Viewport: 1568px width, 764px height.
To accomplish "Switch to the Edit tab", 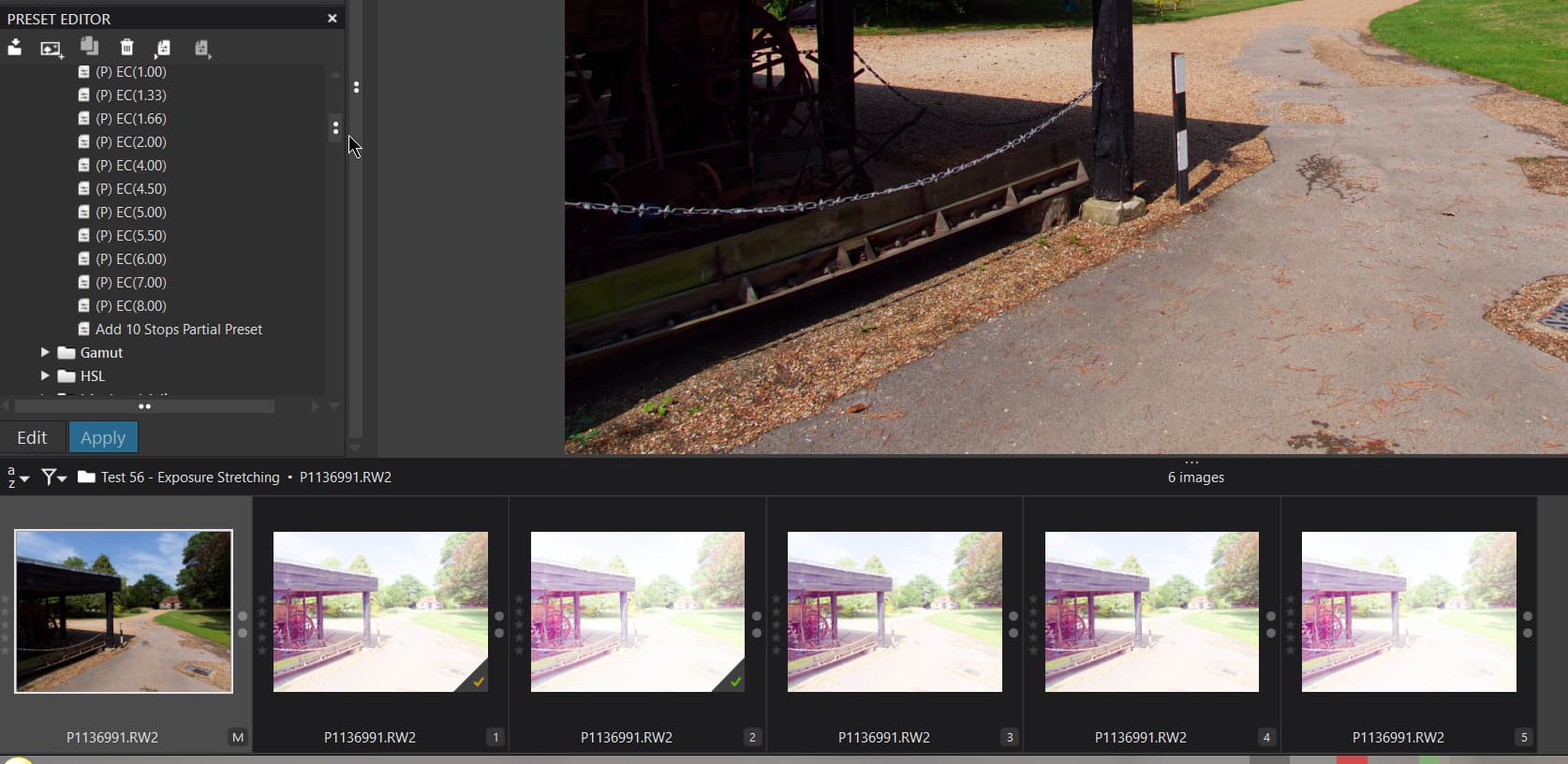I will tap(32, 437).
